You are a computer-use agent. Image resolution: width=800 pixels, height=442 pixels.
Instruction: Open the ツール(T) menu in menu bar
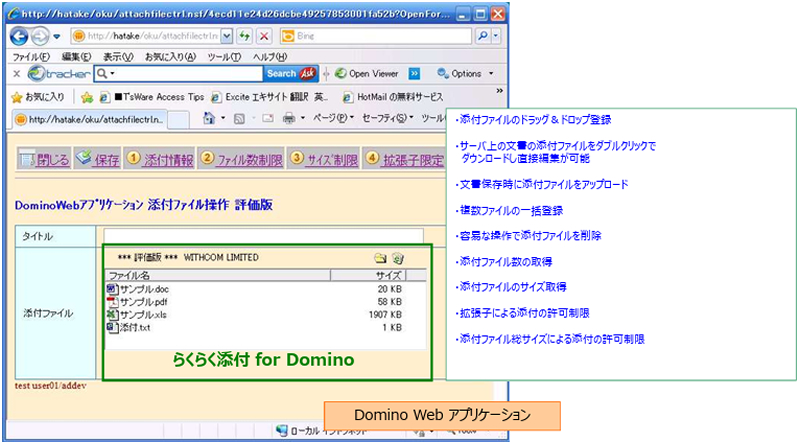tap(224, 57)
